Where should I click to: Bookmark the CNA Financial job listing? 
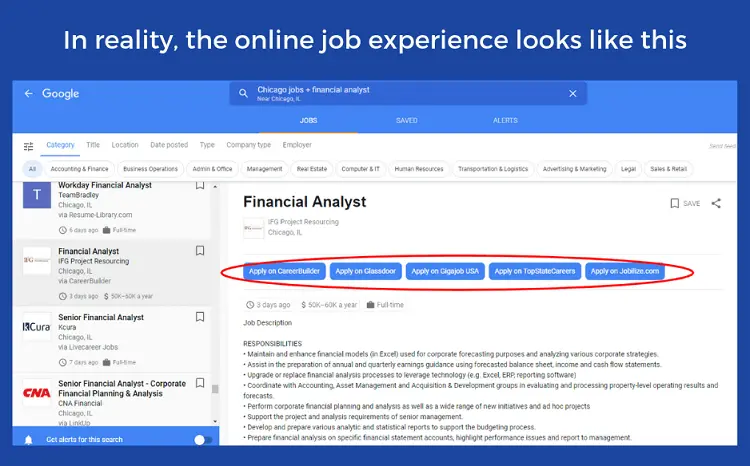200,383
